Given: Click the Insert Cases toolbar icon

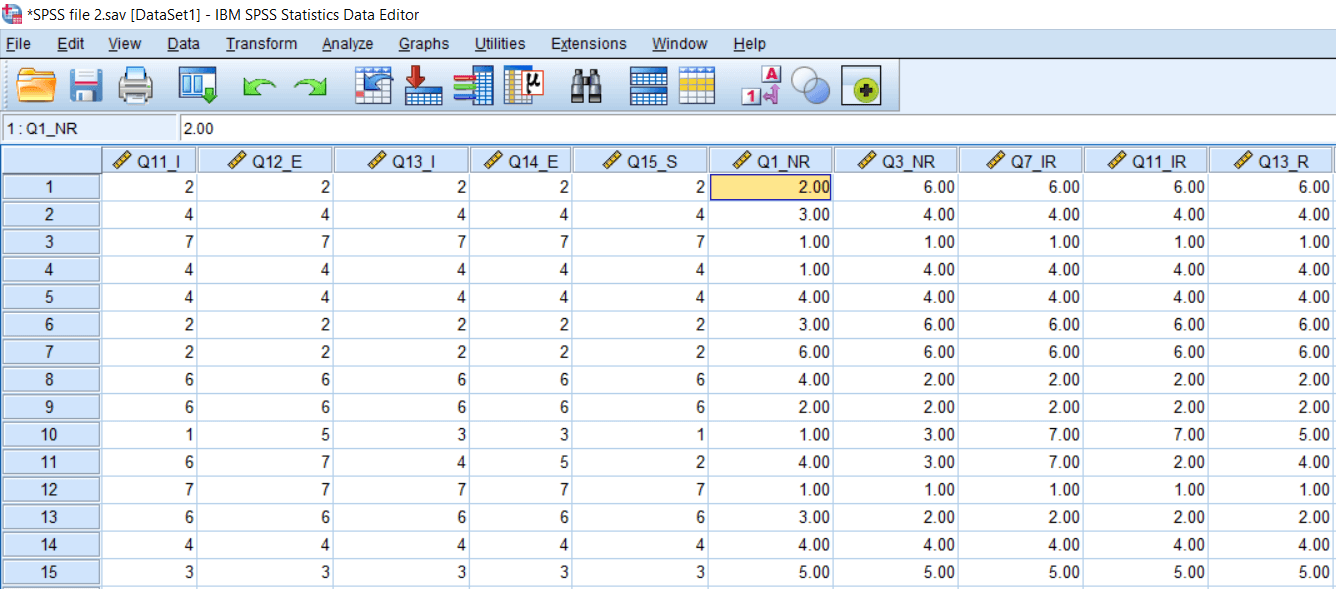Looking at the screenshot, I should click(423, 86).
